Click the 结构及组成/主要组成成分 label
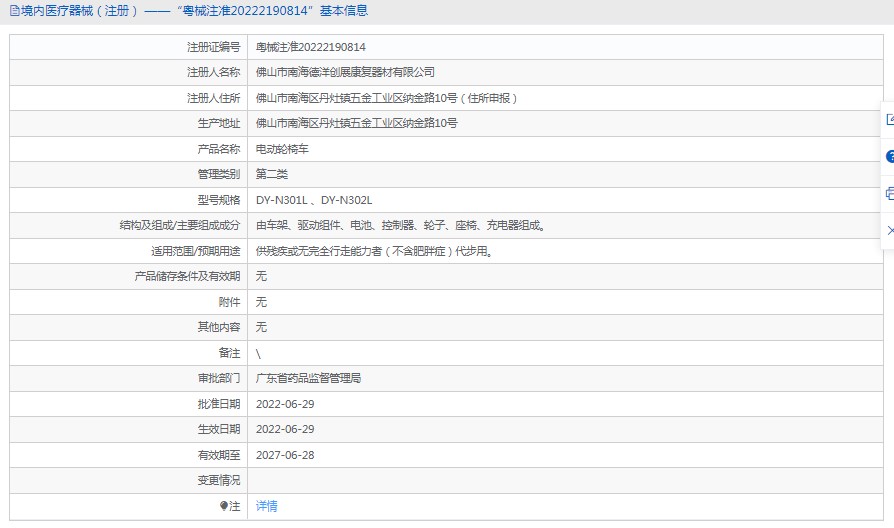 pyautogui.click(x=180, y=225)
